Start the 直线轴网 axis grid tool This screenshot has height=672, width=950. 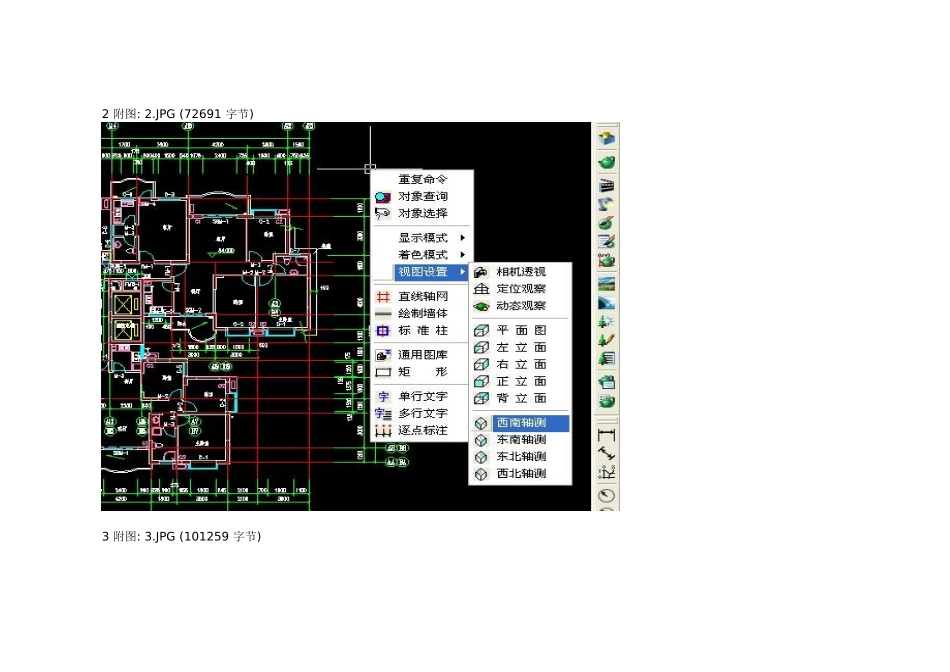click(x=422, y=297)
